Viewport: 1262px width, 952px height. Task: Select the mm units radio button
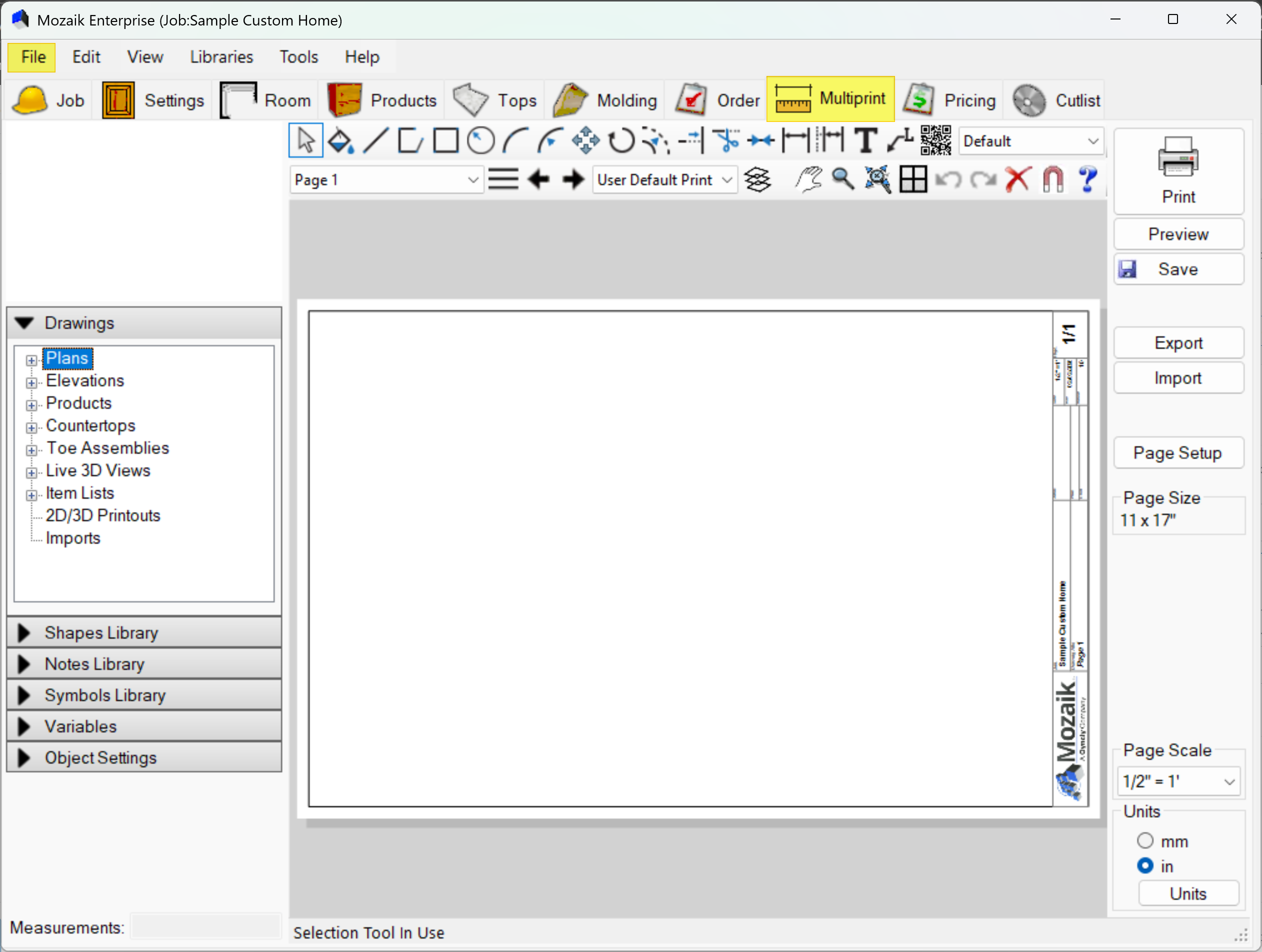[x=1145, y=842]
